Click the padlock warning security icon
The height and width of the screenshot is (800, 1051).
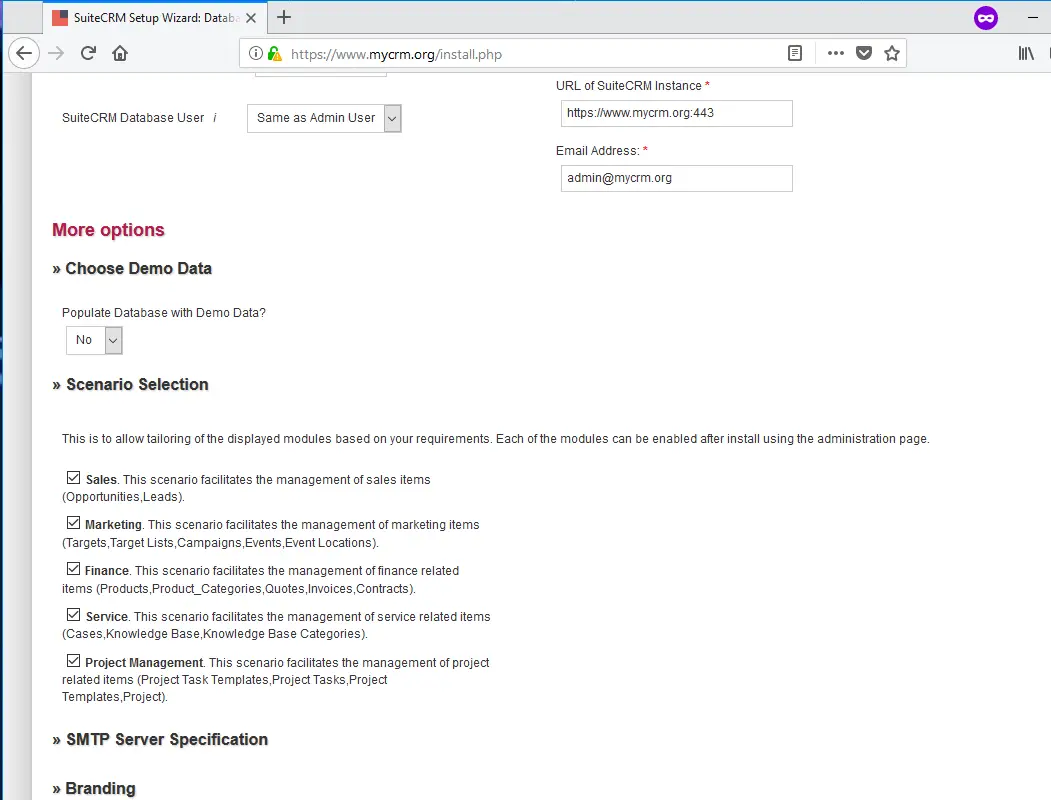click(x=274, y=53)
